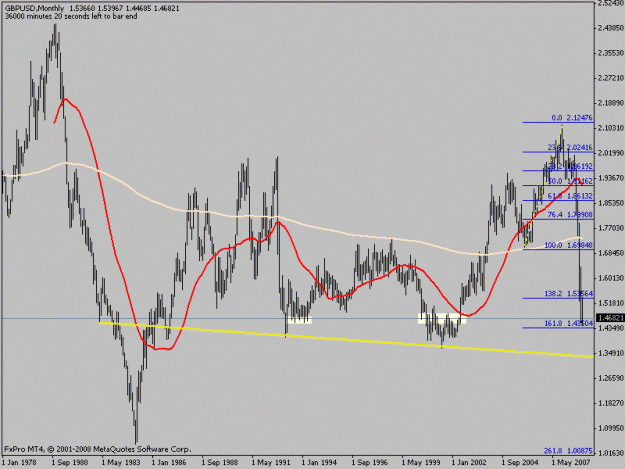
Task: Click the GBPUSD,Monthly chart title text
Action: point(35,8)
